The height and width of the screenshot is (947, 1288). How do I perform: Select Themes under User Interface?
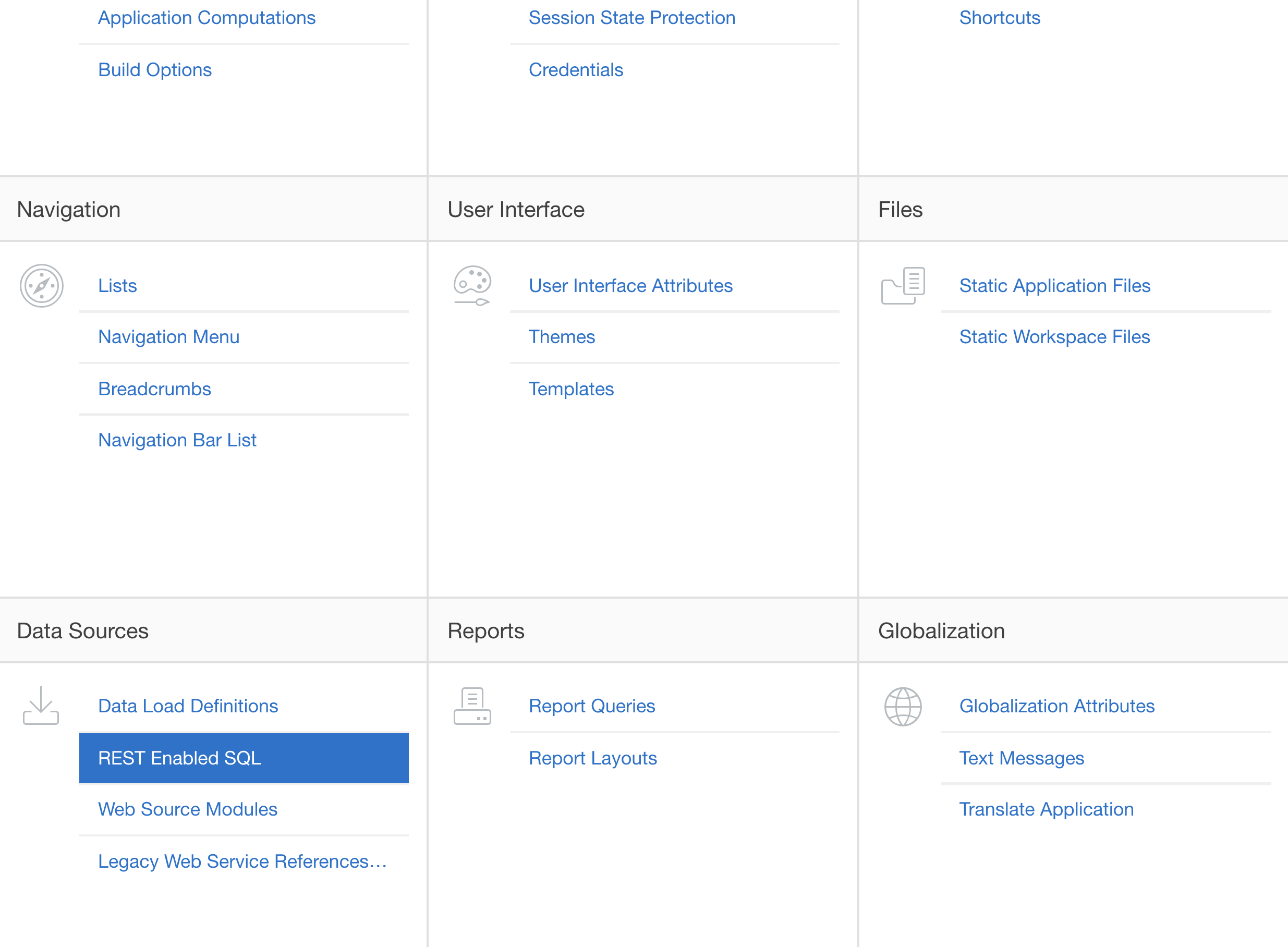(x=561, y=336)
